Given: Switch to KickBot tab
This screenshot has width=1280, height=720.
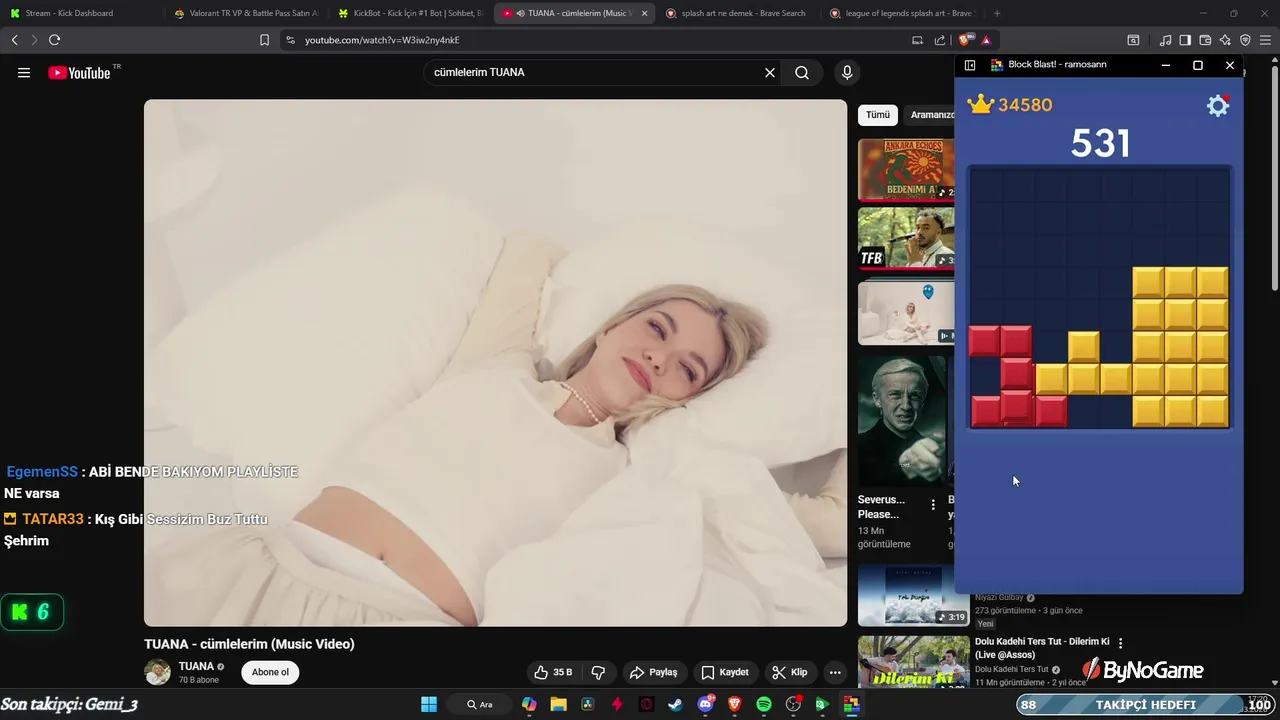Looking at the screenshot, I should pyautogui.click(x=410, y=13).
